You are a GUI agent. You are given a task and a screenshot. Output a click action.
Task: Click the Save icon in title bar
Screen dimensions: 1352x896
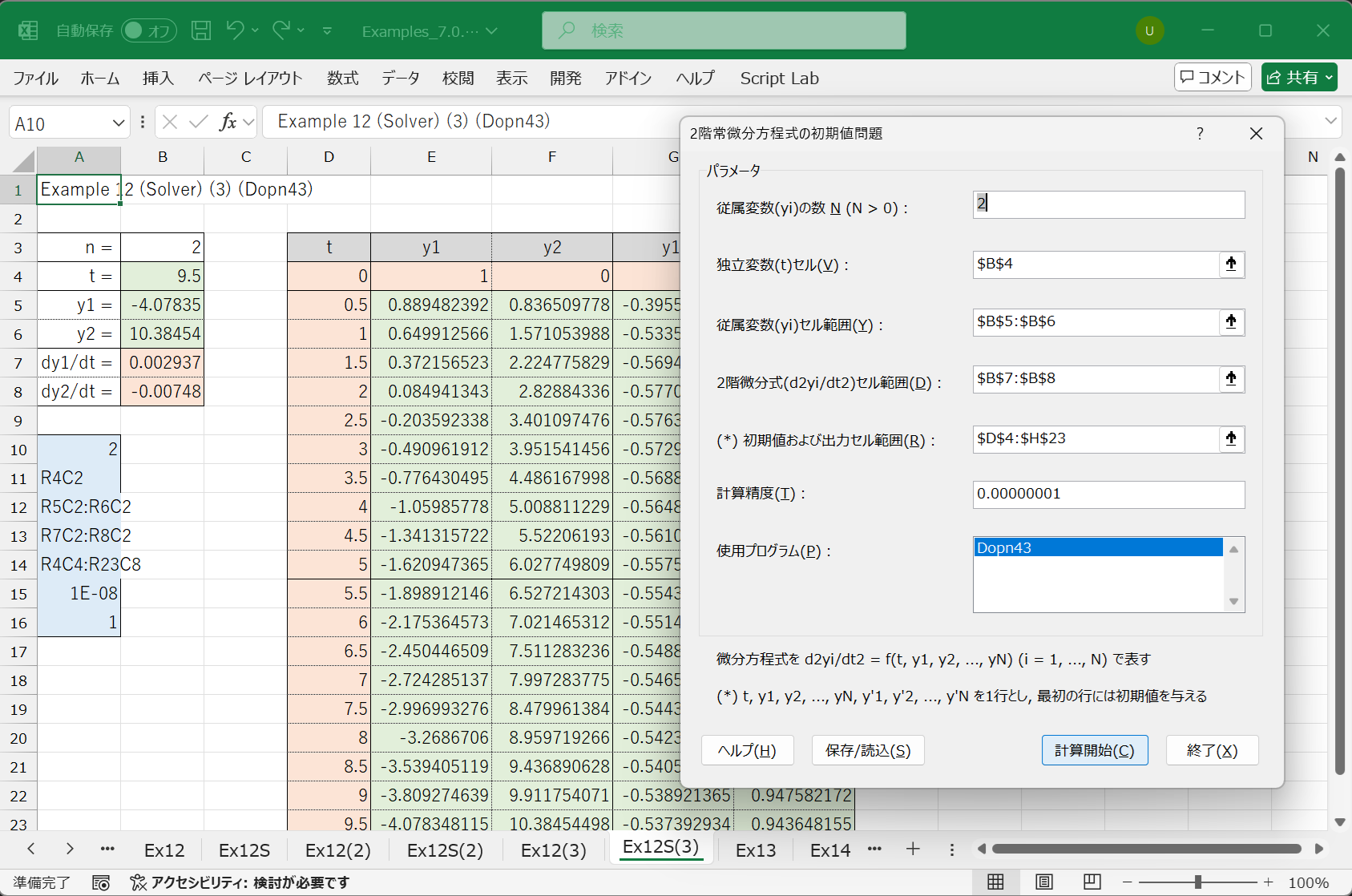tap(201, 30)
